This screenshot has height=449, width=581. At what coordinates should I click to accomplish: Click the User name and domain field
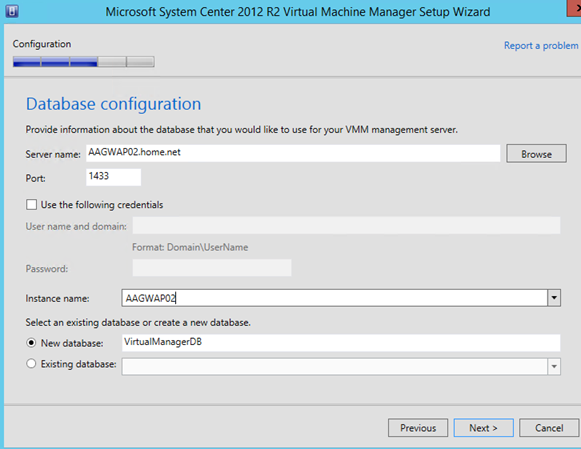[346, 225]
